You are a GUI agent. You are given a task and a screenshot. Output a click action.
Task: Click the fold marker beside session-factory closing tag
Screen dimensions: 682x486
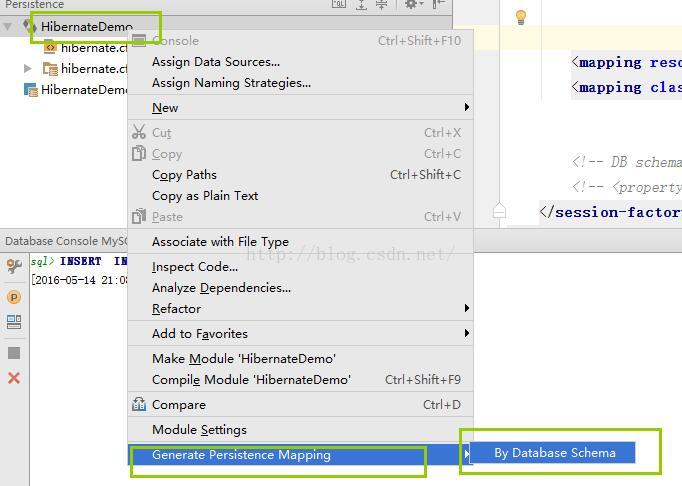499,211
